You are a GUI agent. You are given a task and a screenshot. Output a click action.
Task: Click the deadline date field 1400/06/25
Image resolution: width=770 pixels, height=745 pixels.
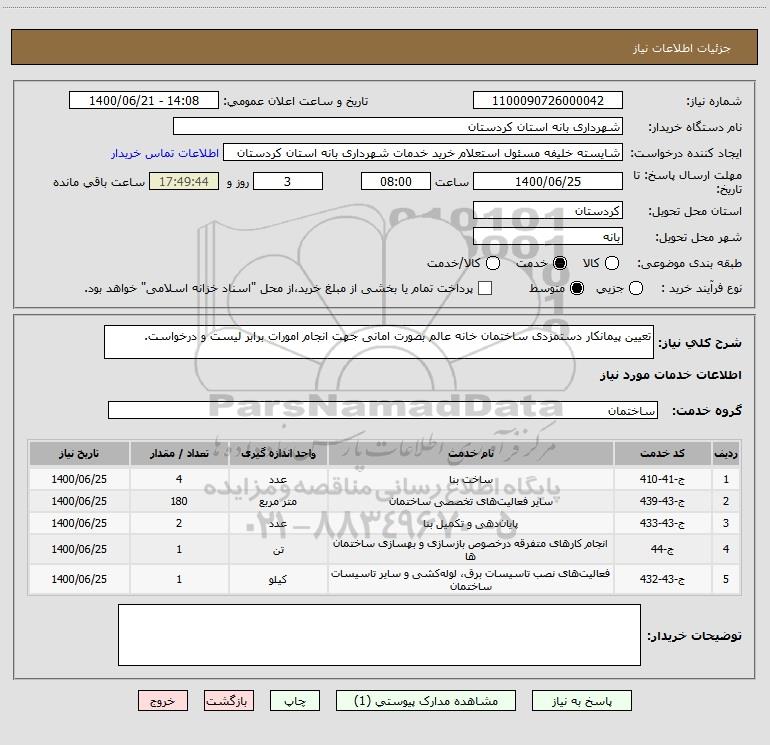(548, 181)
